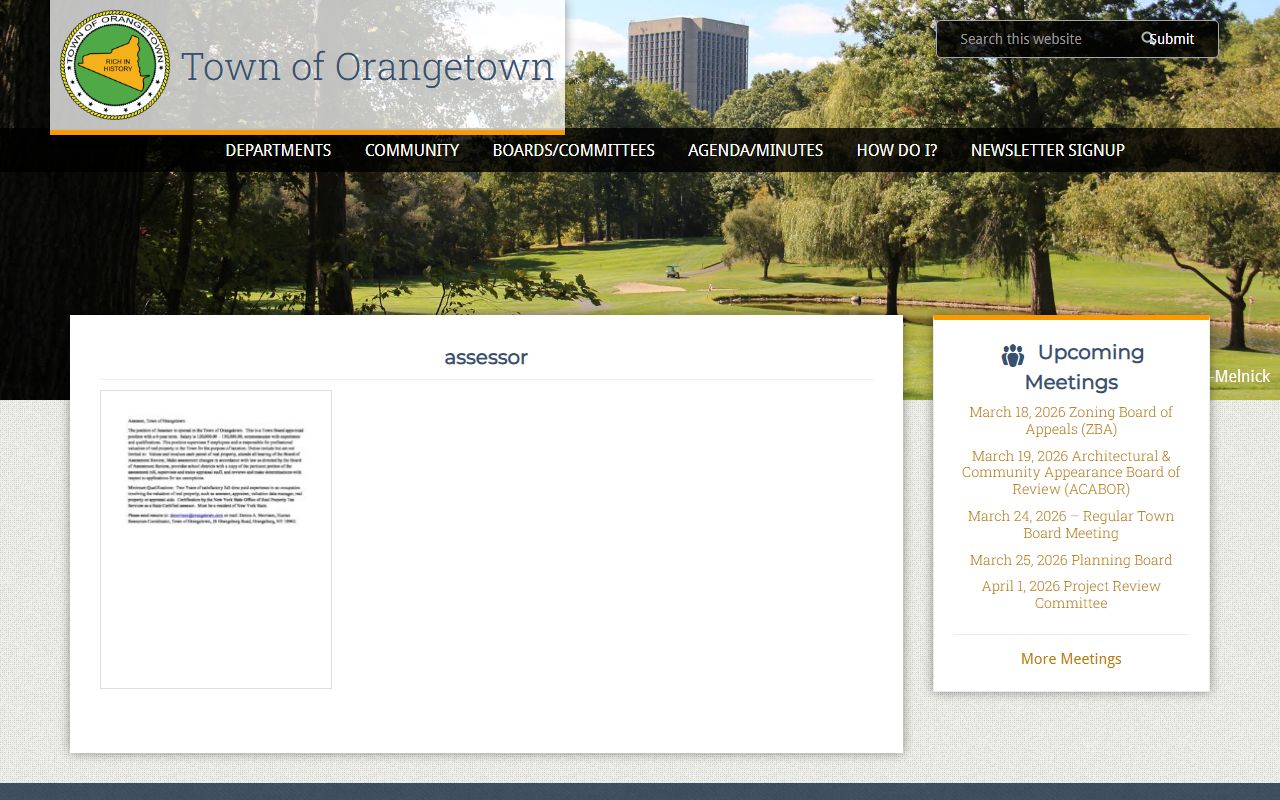Viewport: 1280px width, 800px height.
Task: Open March 19 ACABOR meeting link
Action: [x=1071, y=472]
